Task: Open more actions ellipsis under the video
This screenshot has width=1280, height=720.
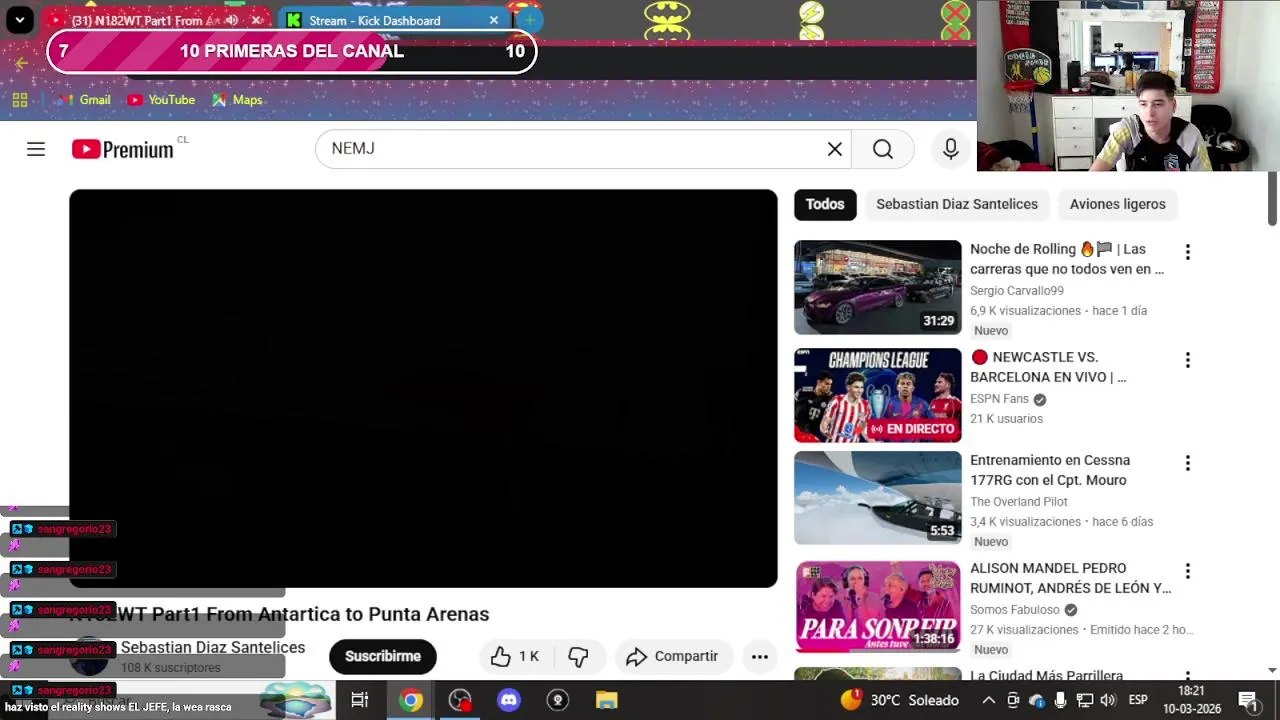Action: click(759, 656)
